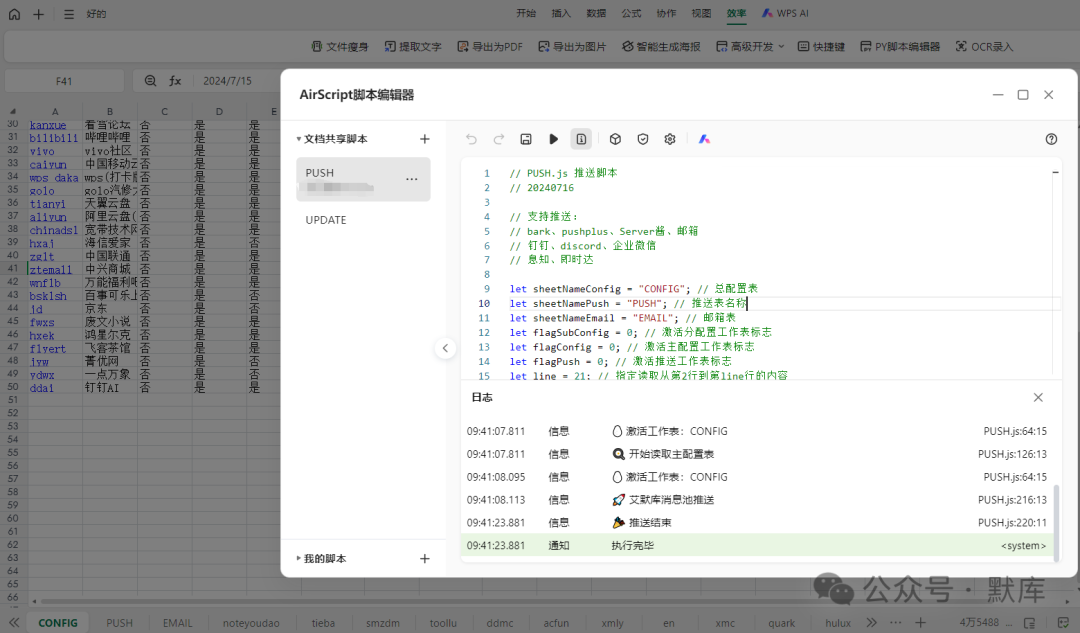This screenshot has width=1080, height=633.
Task: Select column D header
Action: (x=219, y=111)
